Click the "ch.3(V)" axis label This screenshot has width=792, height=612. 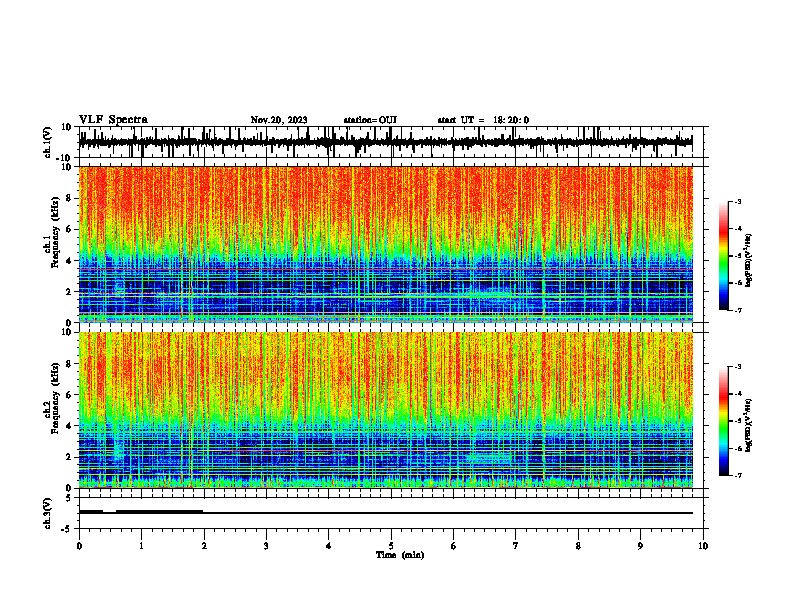[x=48, y=513]
